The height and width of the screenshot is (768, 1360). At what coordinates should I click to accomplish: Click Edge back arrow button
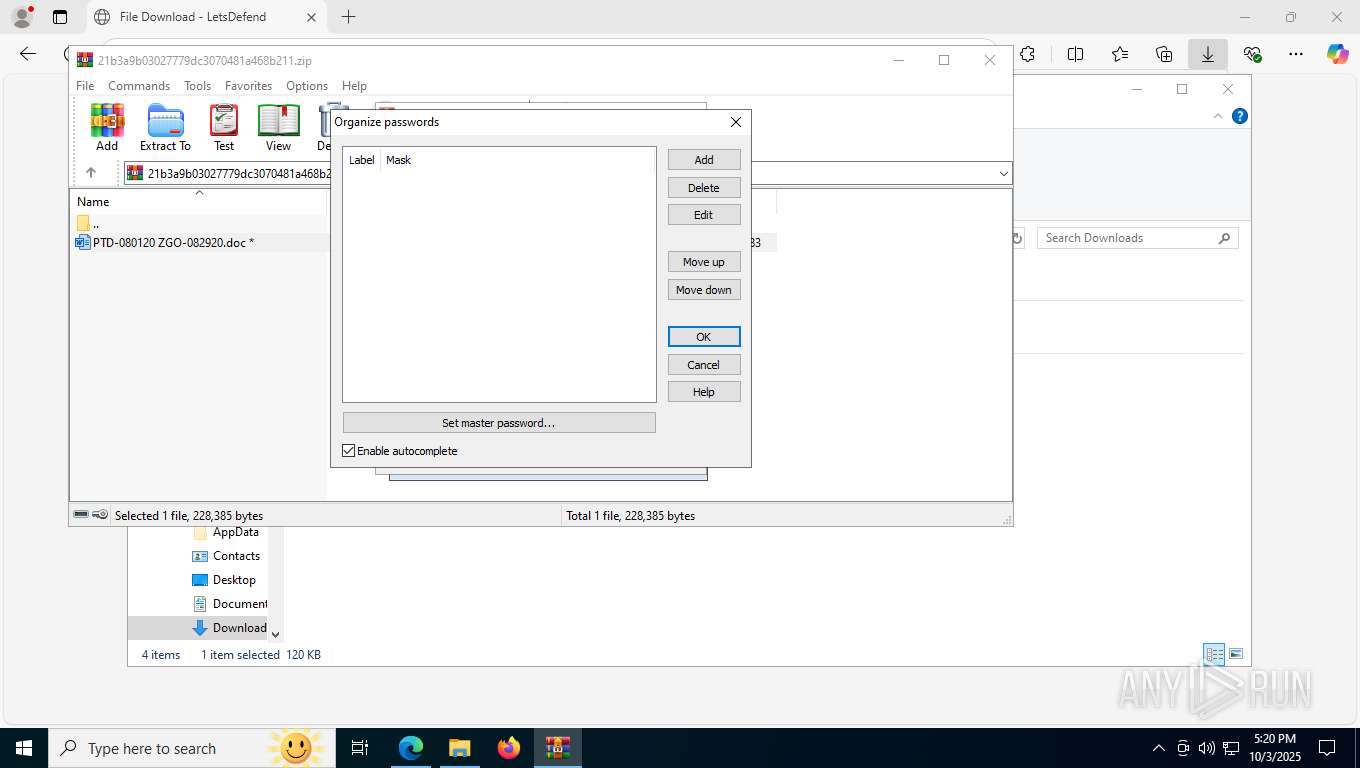point(28,54)
